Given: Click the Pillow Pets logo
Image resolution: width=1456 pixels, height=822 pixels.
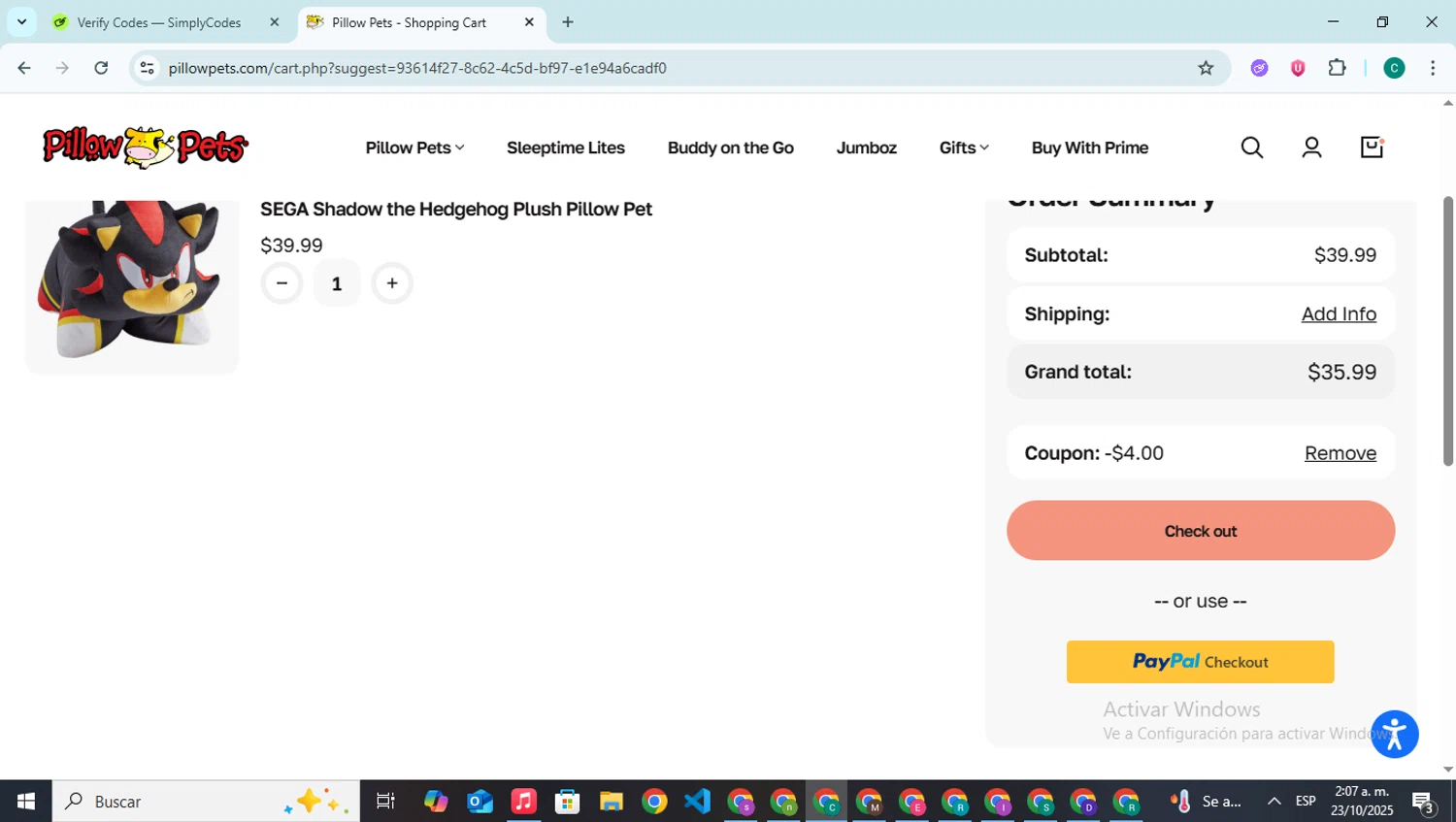Looking at the screenshot, I should pos(146,148).
